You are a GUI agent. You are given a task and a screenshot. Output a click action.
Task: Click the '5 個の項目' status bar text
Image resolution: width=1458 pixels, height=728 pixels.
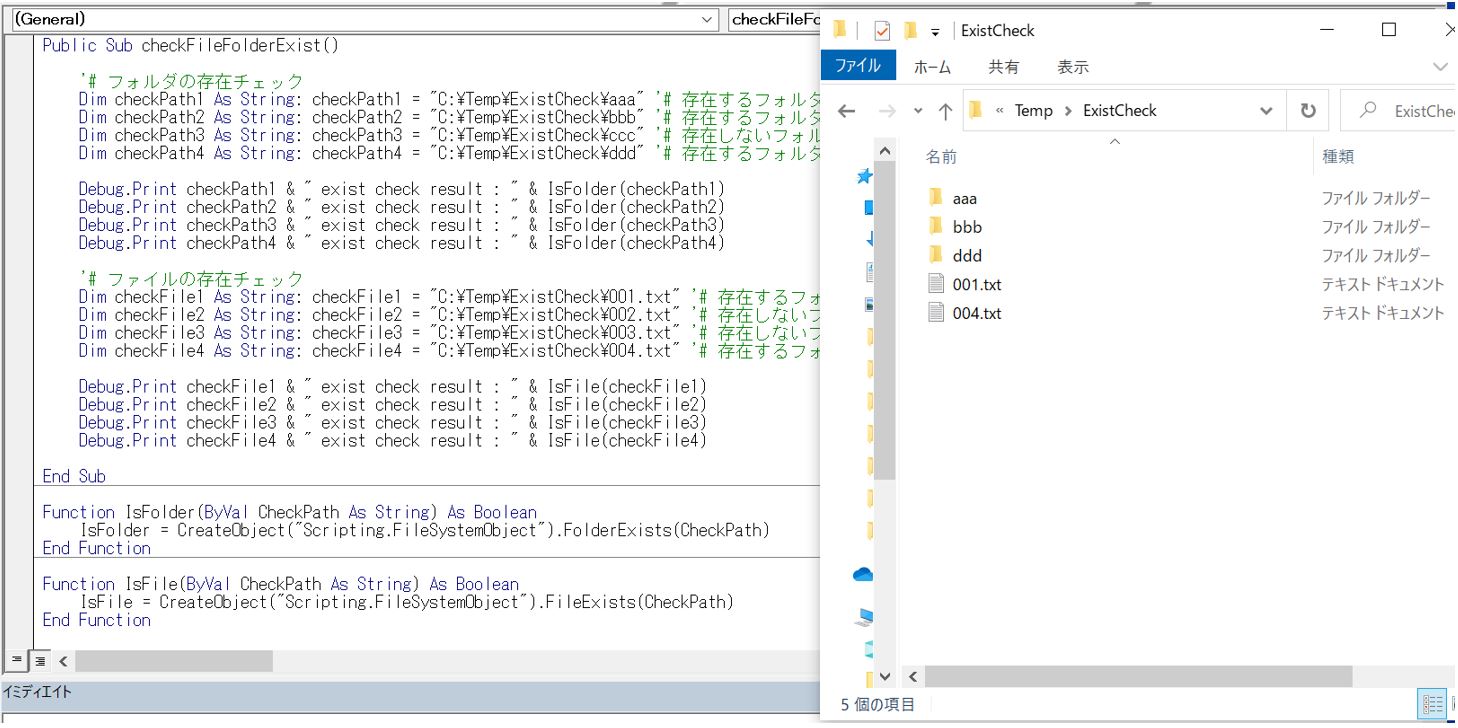(878, 704)
